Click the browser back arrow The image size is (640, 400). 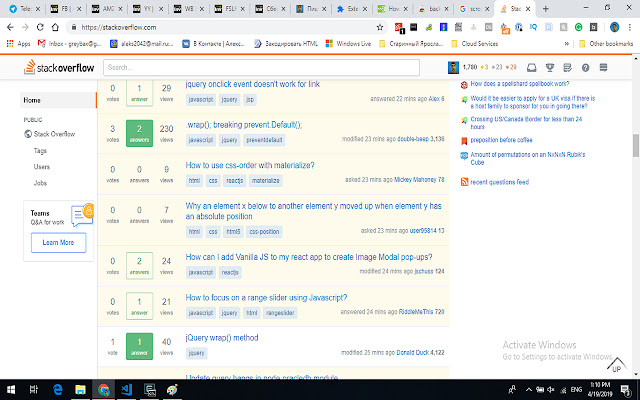click(x=10, y=27)
